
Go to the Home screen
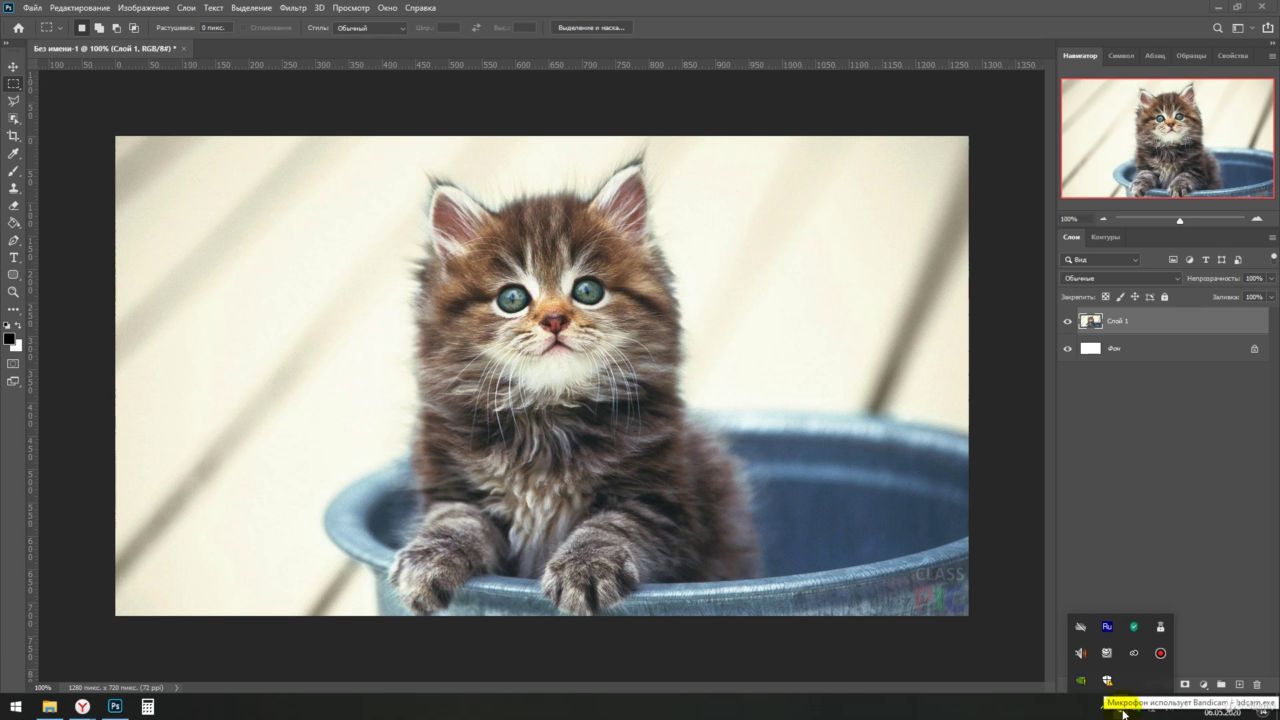(18, 28)
